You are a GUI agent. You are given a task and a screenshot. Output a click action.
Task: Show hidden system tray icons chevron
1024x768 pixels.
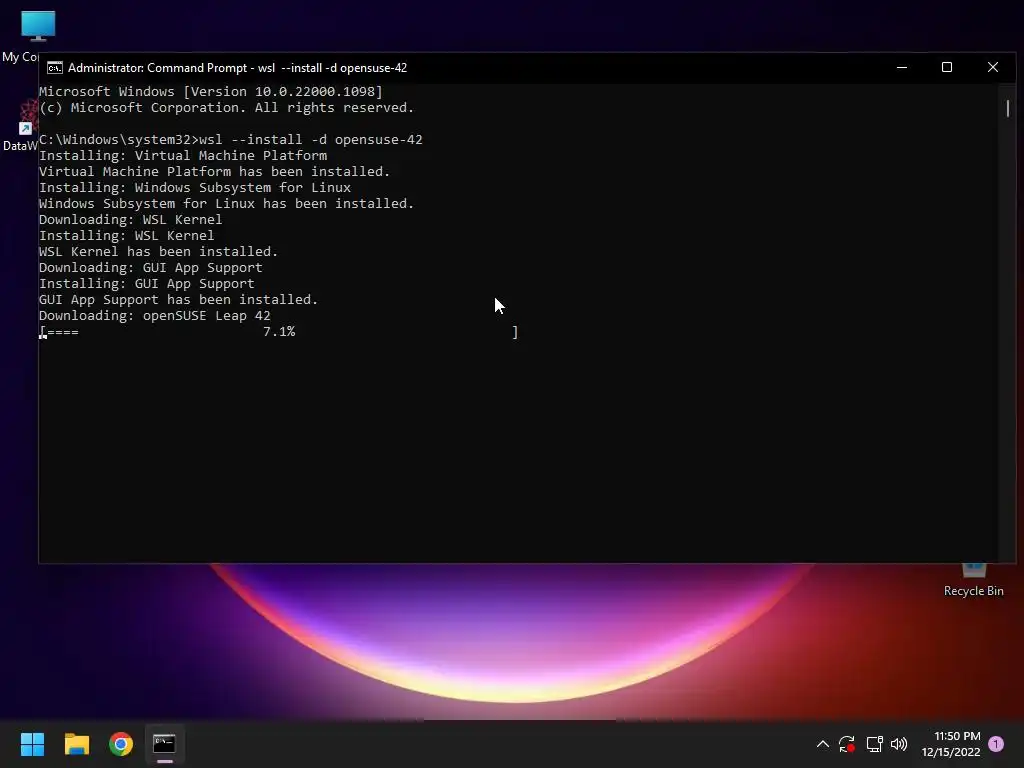[x=823, y=744]
